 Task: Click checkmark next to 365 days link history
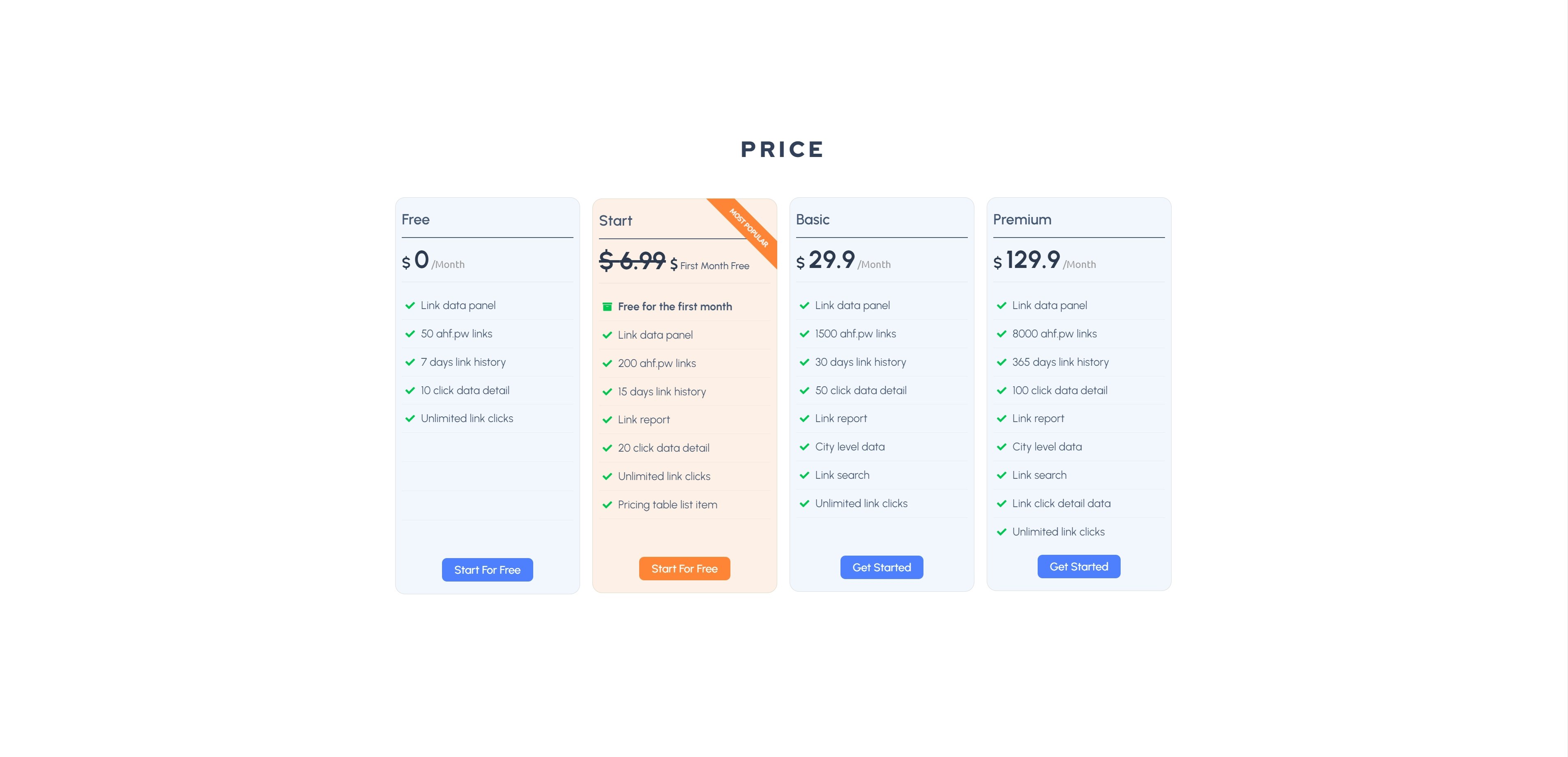[1001, 362]
